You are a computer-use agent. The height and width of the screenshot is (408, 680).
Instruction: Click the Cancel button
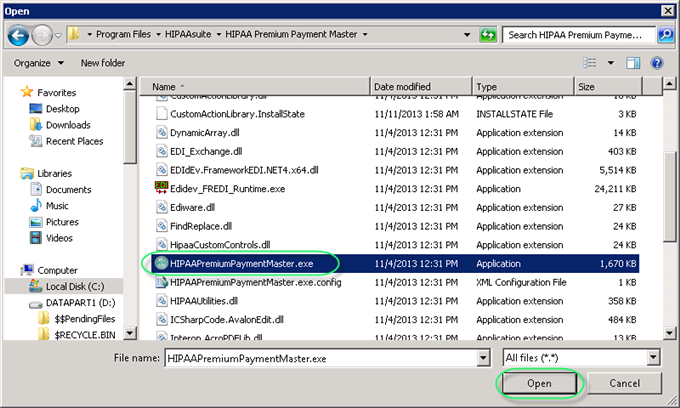[x=624, y=384]
